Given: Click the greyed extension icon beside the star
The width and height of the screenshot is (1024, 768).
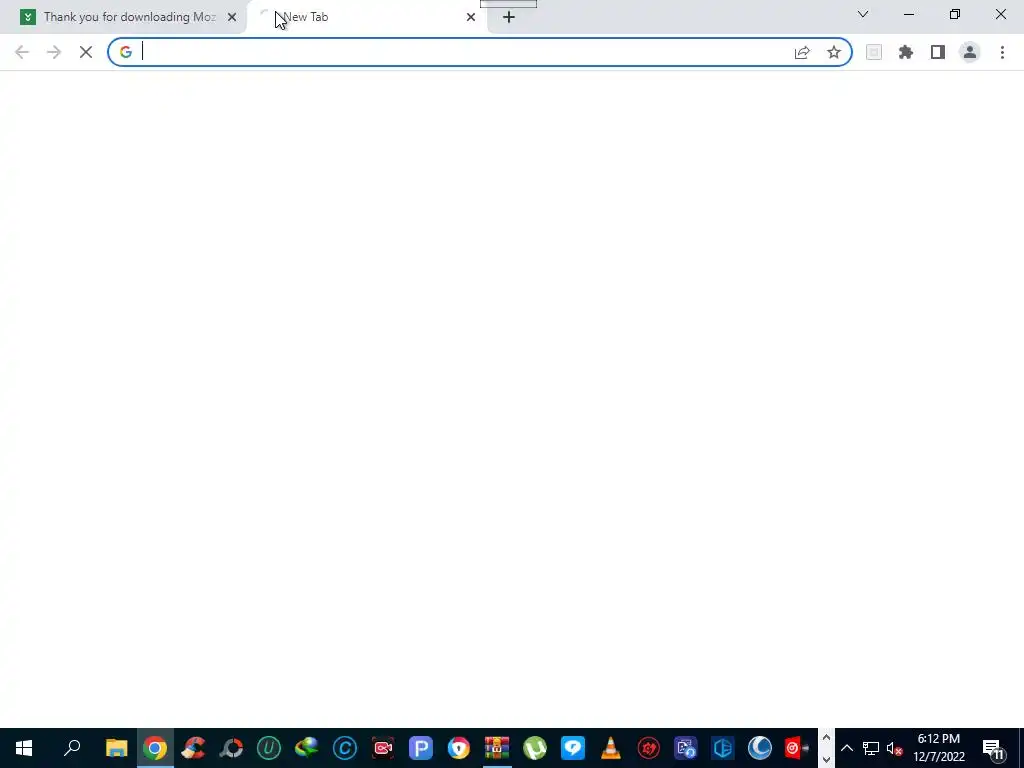Looking at the screenshot, I should click(874, 52).
